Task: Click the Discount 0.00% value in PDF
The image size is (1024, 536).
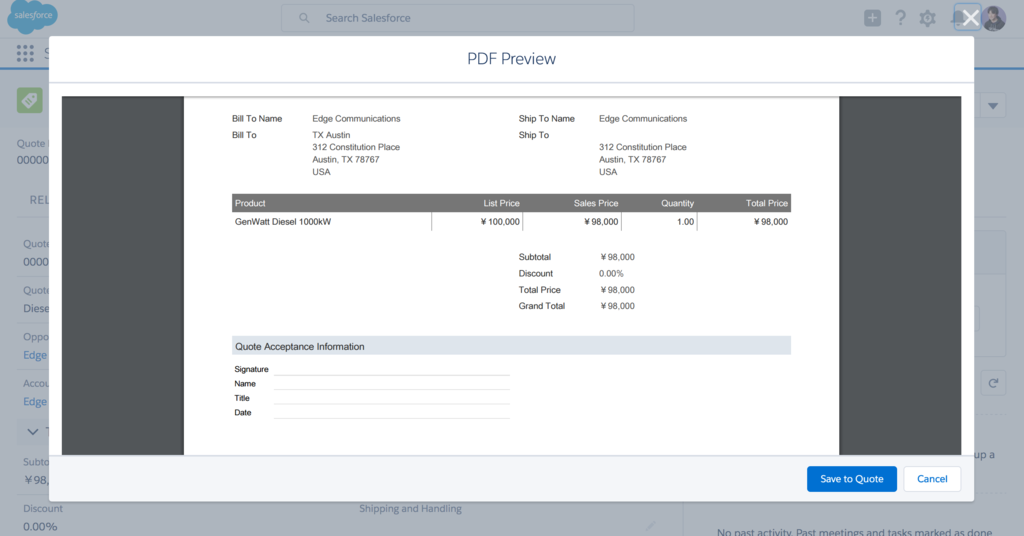Action: pos(611,274)
